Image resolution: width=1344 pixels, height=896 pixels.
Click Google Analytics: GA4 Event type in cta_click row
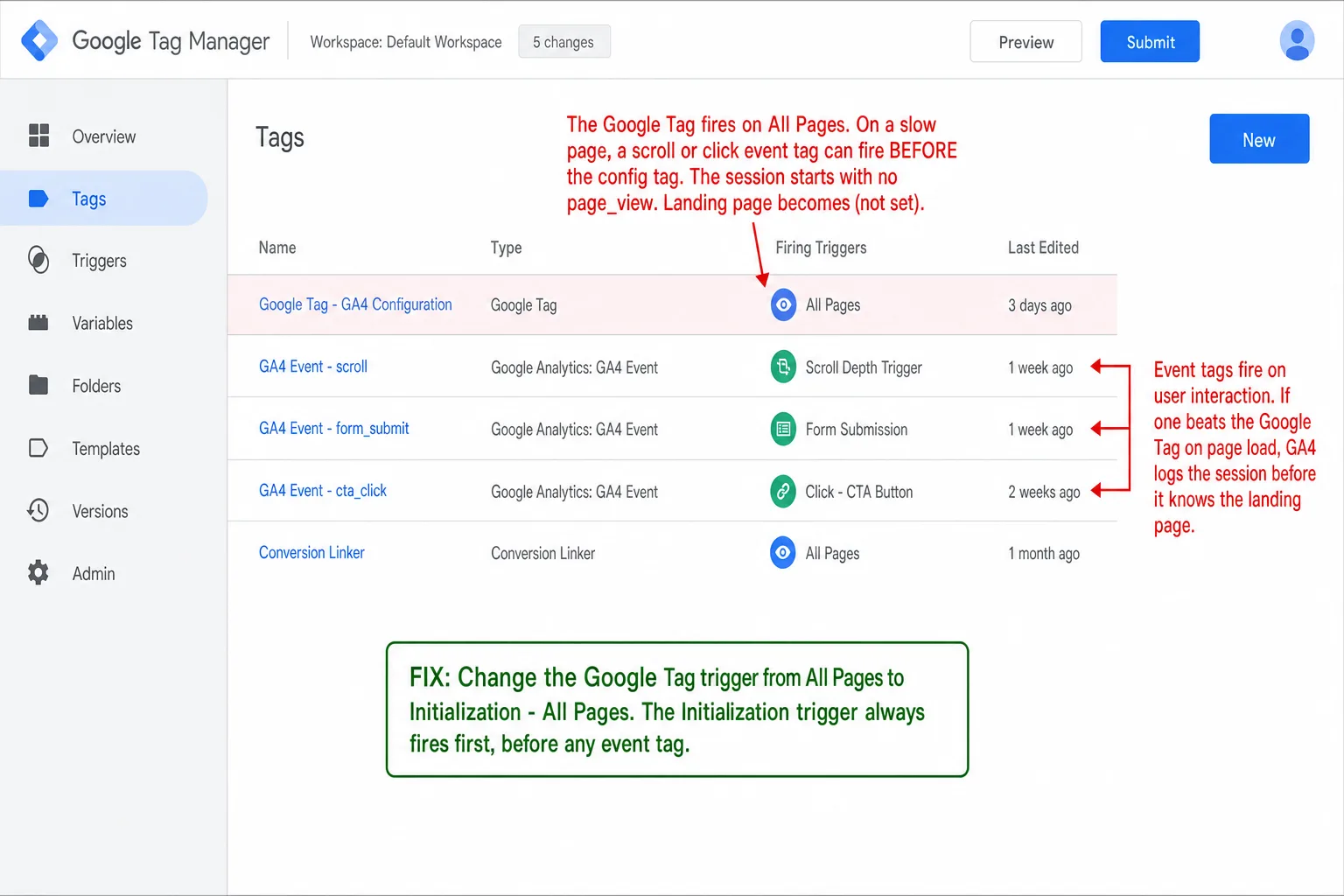(x=574, y=492)
